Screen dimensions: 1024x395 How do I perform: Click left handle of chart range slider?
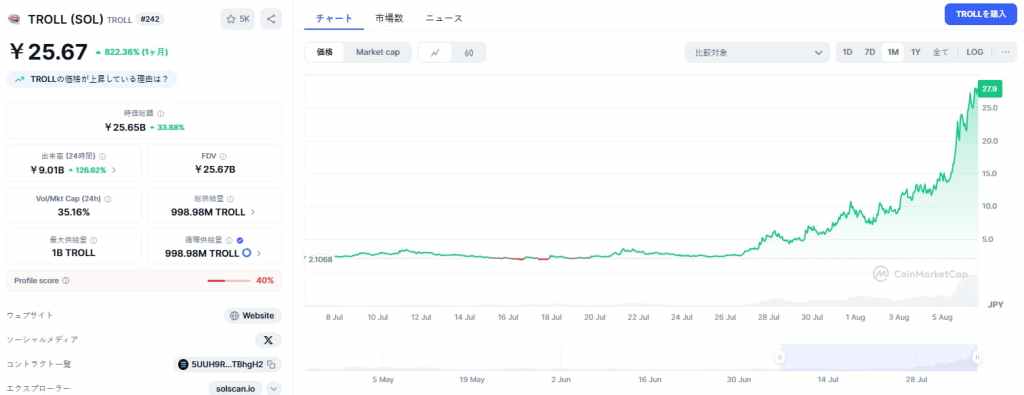pos(779,357)
